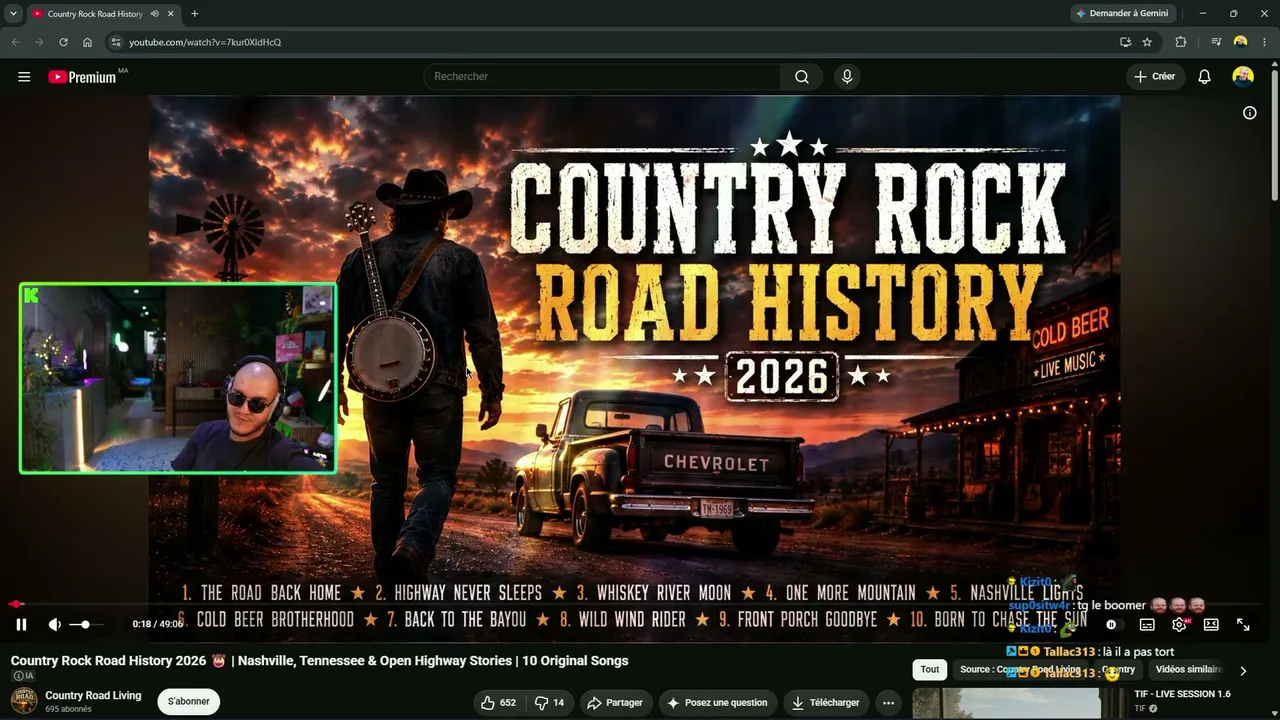Image resolution: width=1280 pixels, height=720 pixels.
Task: Subscribe with the S'abonner button
Action: 189,702
